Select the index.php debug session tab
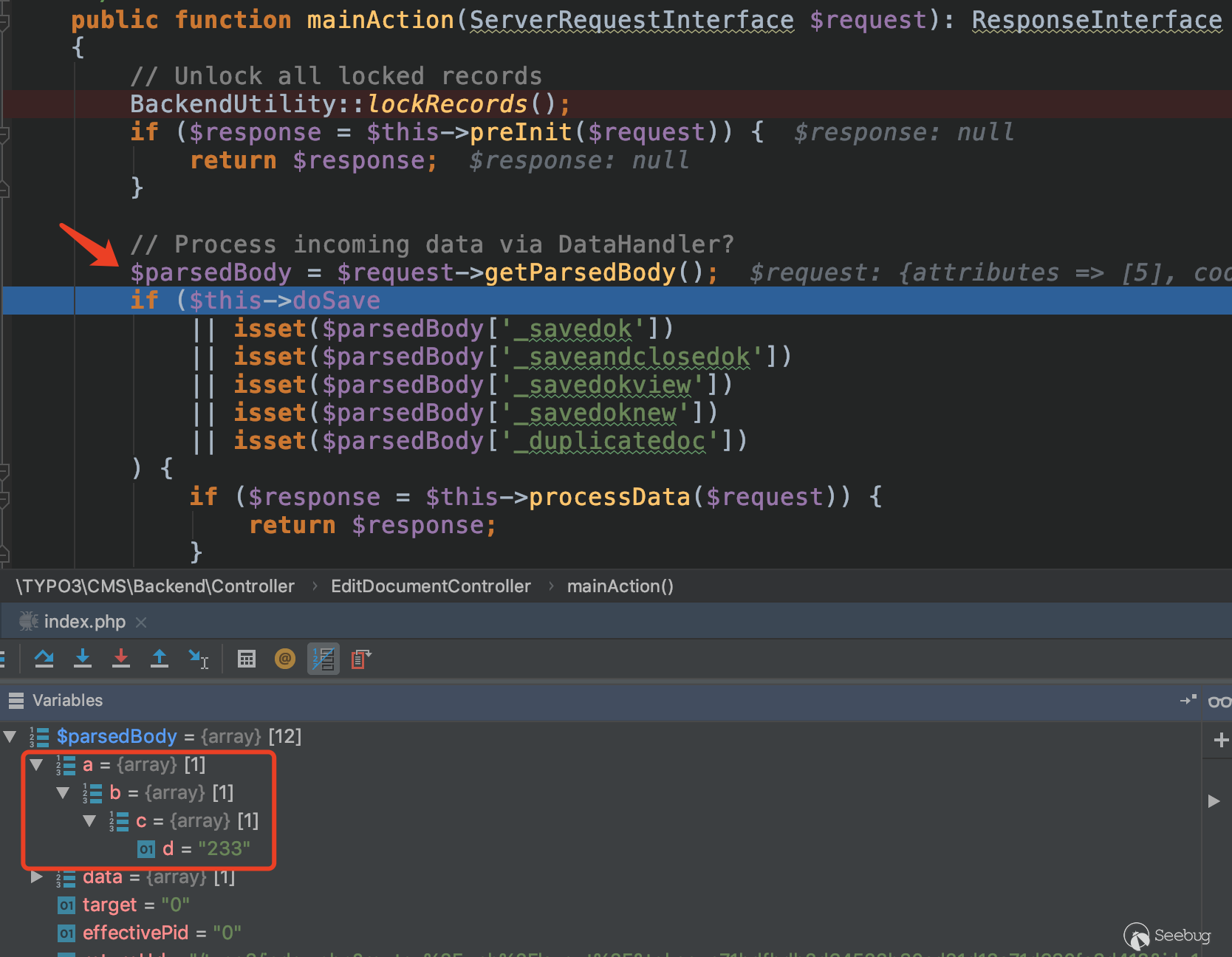1232x957 pixels. (x=83, y=622)
